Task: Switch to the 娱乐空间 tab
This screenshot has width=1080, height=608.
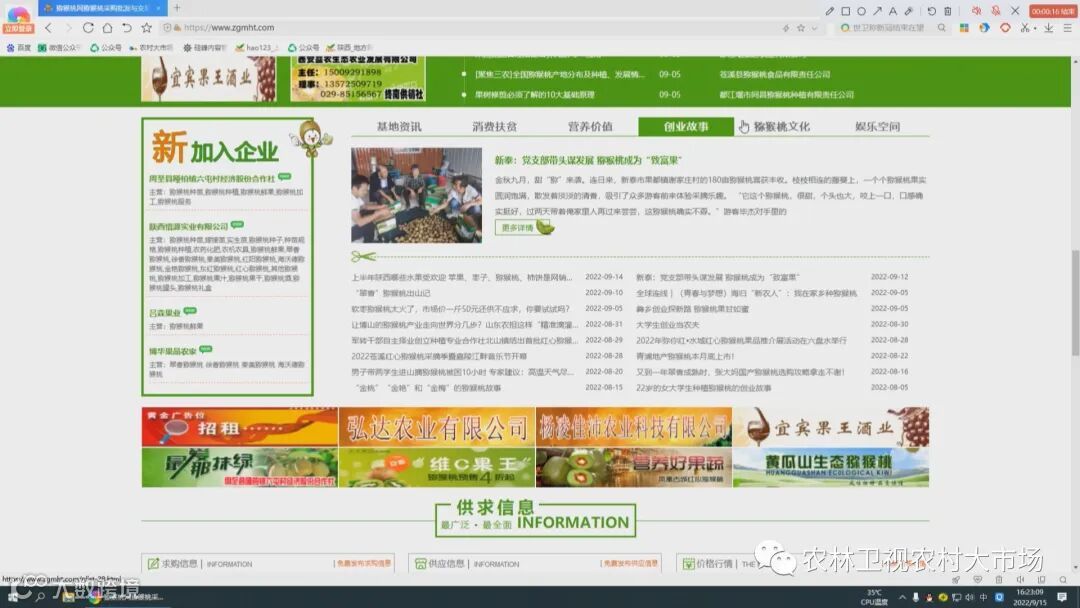Action: (x=878, y=127)
